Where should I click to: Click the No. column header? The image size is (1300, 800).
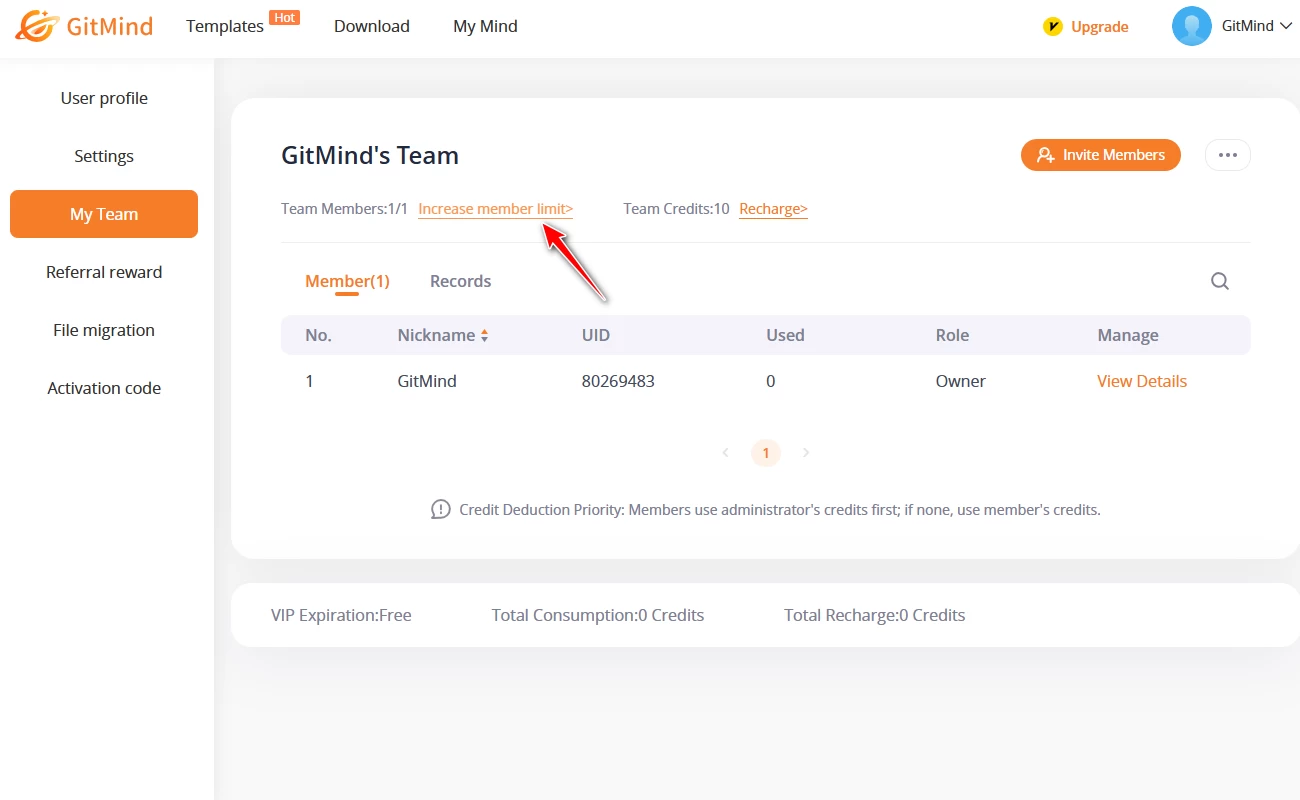point(318,335)
